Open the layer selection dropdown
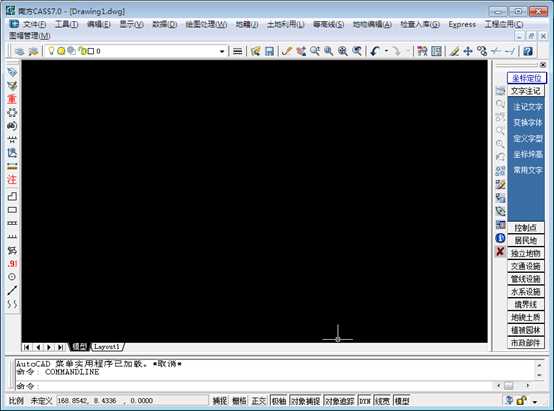Image resolution: width=554 pixels, height=411 pixels. pos(222,52)
